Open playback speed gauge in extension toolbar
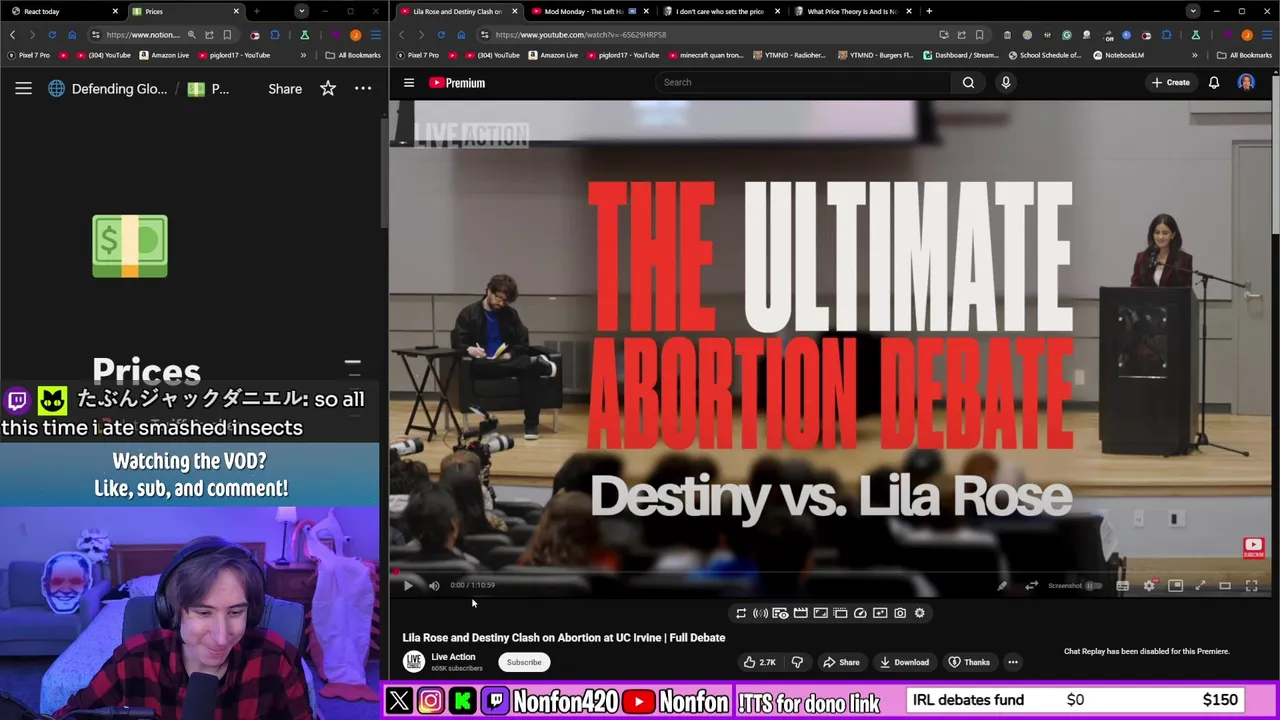 pos(860,613)
